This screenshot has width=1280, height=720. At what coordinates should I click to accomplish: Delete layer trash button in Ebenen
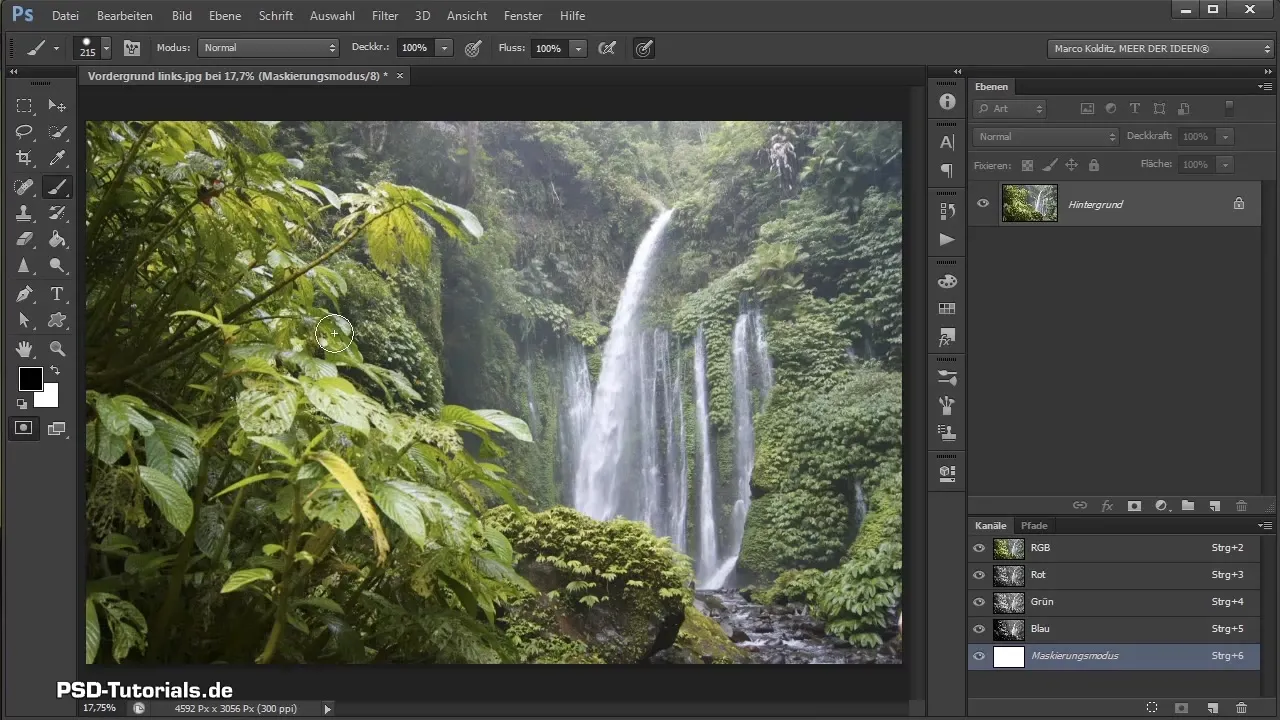[1241, 506]
